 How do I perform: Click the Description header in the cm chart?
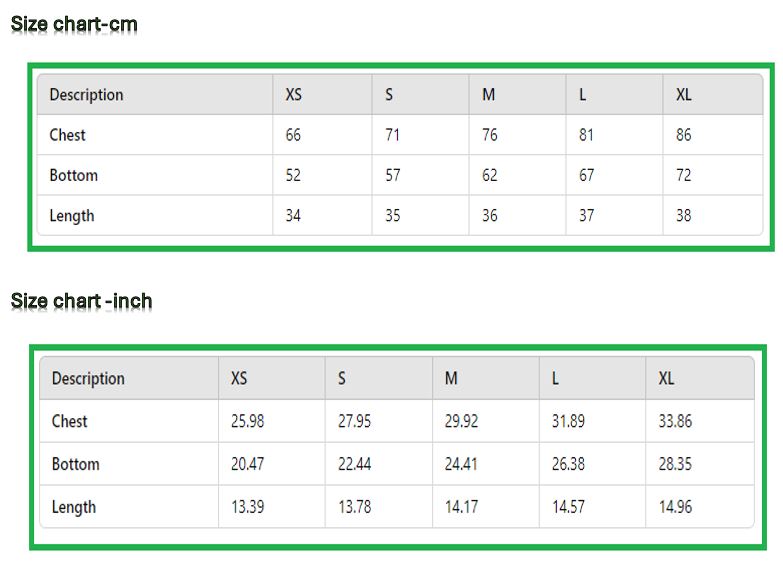[86, 95]
